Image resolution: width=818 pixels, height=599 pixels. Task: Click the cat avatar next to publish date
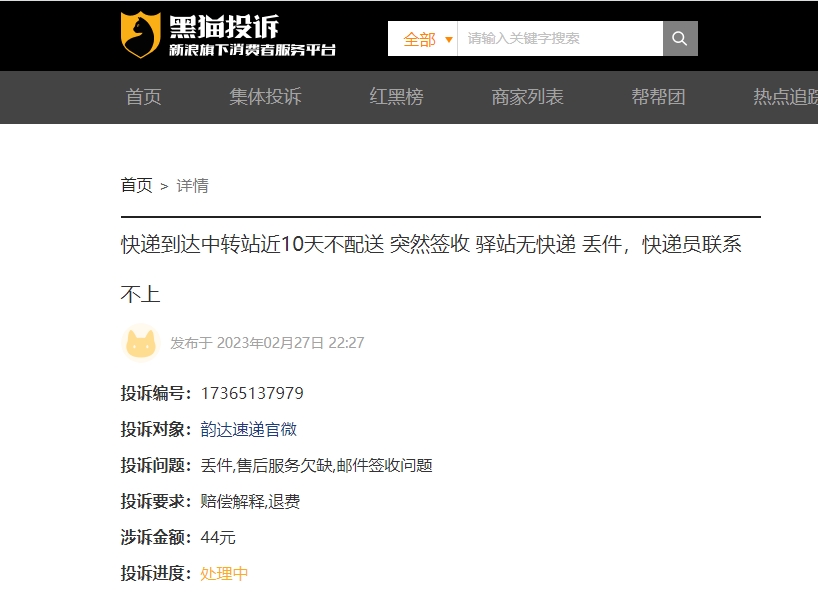tap(141, 343)
